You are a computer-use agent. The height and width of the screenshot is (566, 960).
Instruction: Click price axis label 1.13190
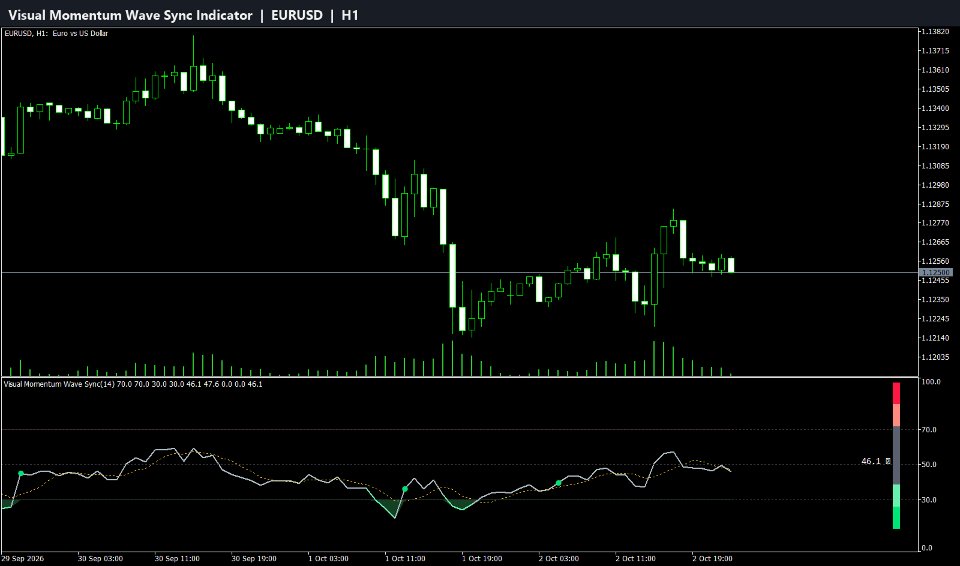click(935, 146)
